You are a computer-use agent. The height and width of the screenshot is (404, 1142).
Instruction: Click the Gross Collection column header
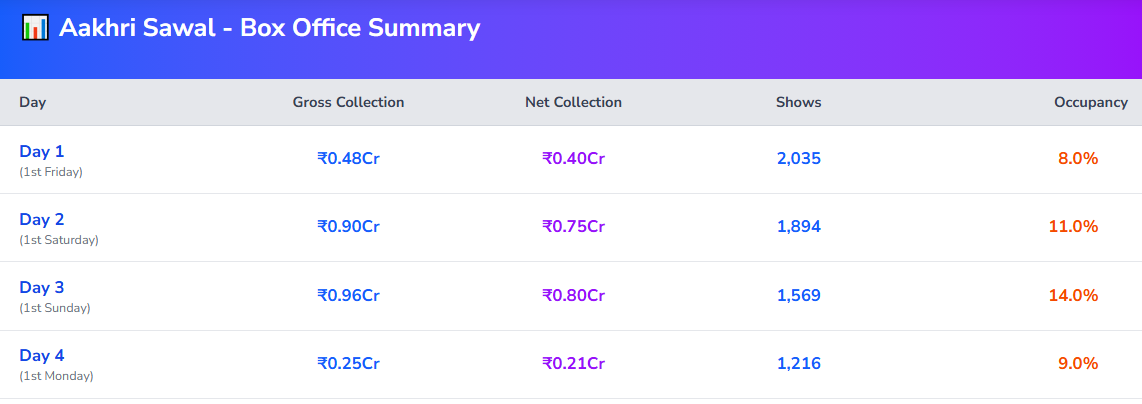(348, 103)
